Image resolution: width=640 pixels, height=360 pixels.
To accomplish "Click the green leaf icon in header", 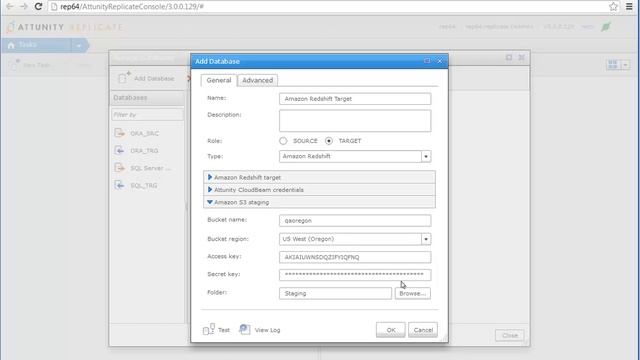I will [606, 27].
